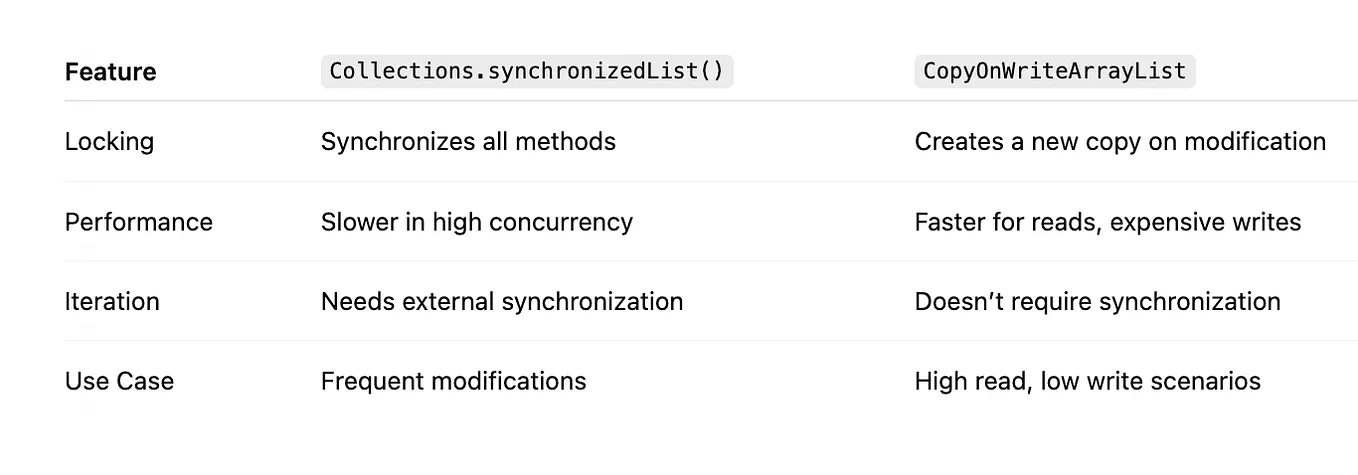Viewport: 1358px width, 475px height.
Task: Click the Collections.synchronizedList() code header
Action: [x=526, y=72]
